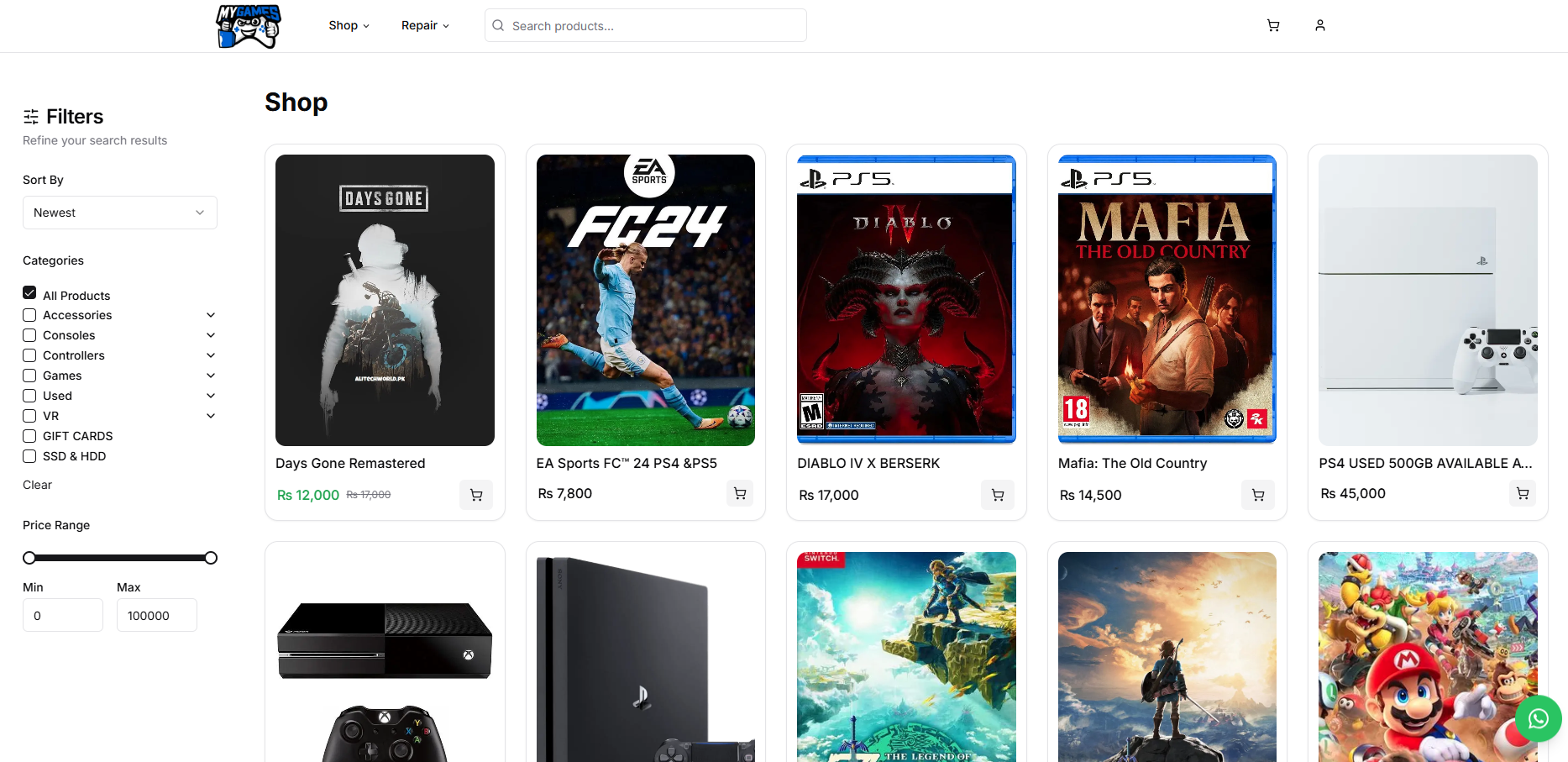1568x762 pixels.
Task: Check the GIFT CARDS category
Action: coord(29,436)
